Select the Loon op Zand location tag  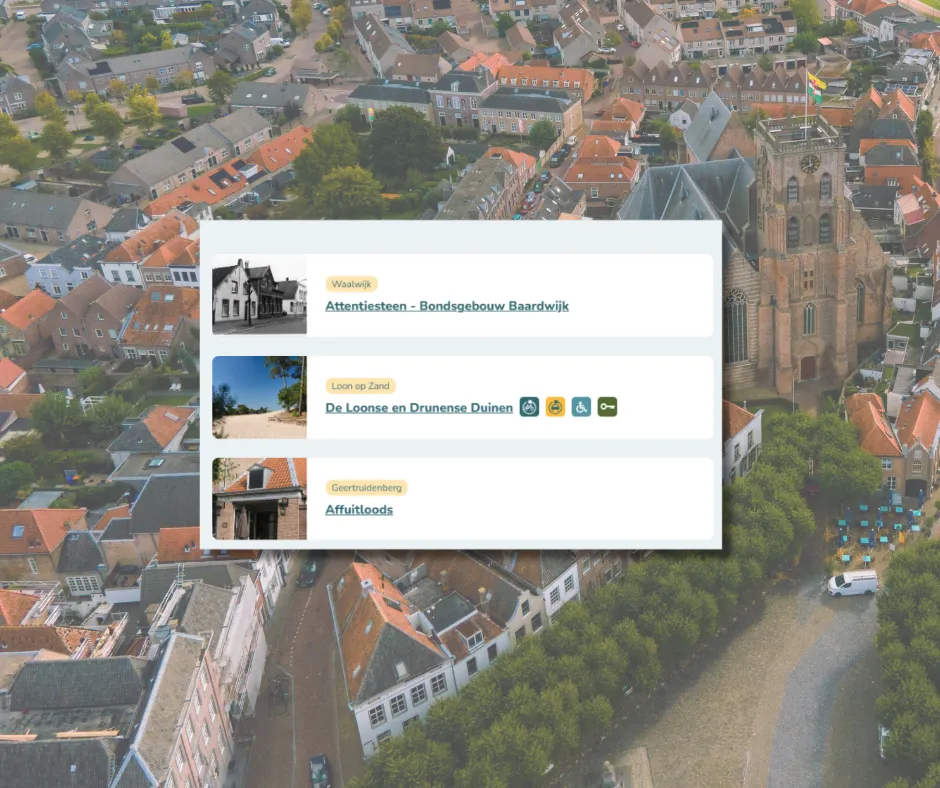pos(360,386)
